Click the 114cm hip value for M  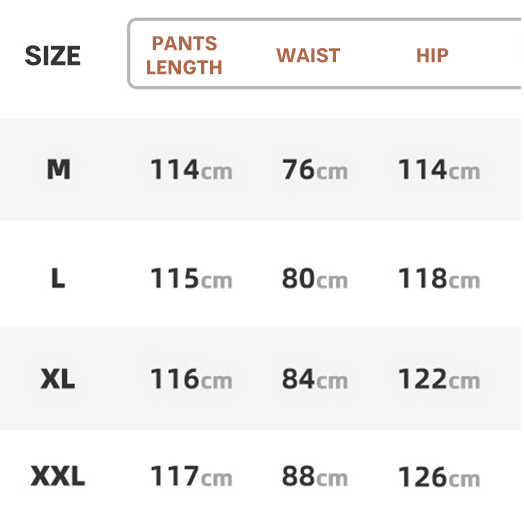point(439,169)
